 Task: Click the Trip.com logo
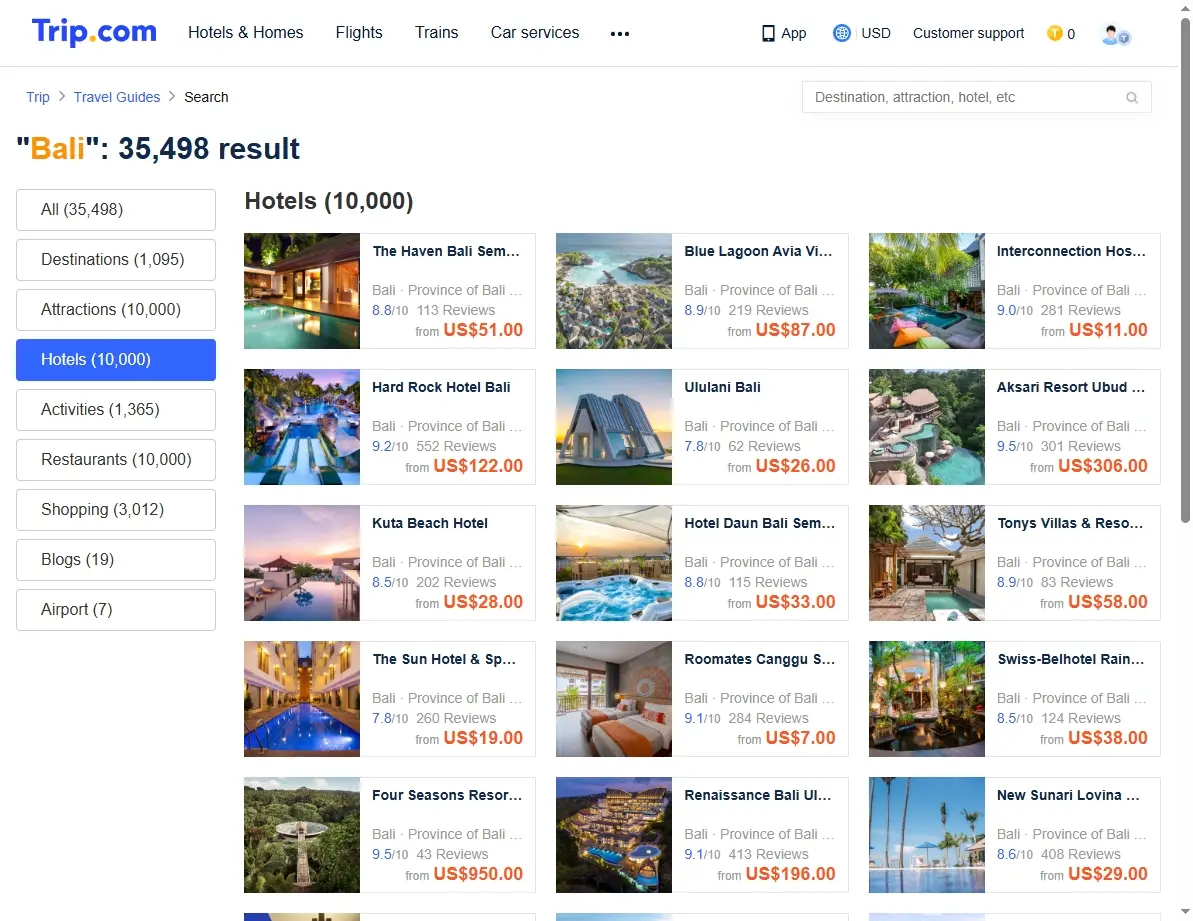click(94, 32)
